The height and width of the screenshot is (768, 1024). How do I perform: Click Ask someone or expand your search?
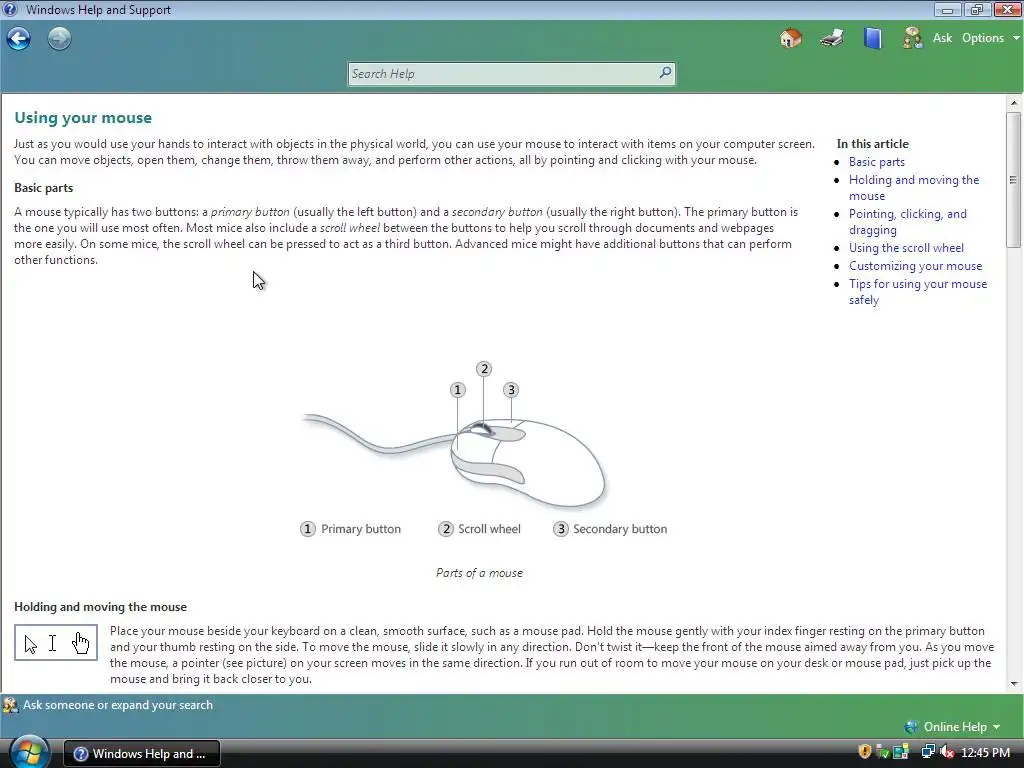pyautogui.click(x=118, y=705)
